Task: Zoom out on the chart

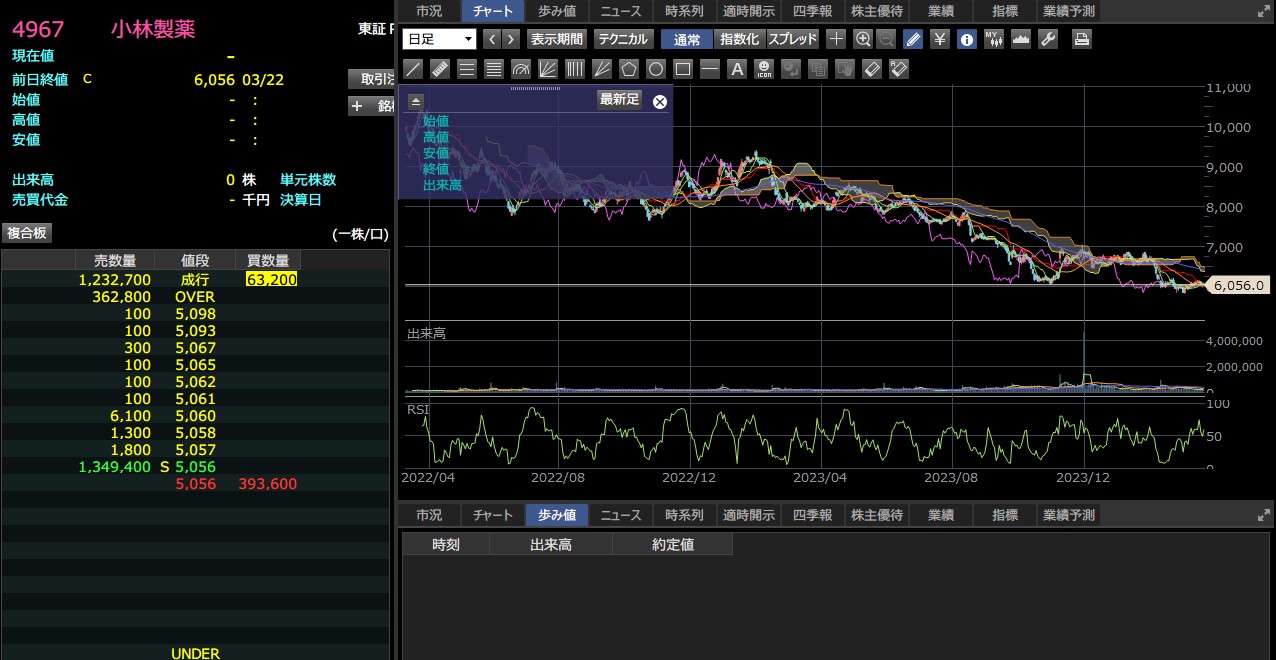Action: 885,39
